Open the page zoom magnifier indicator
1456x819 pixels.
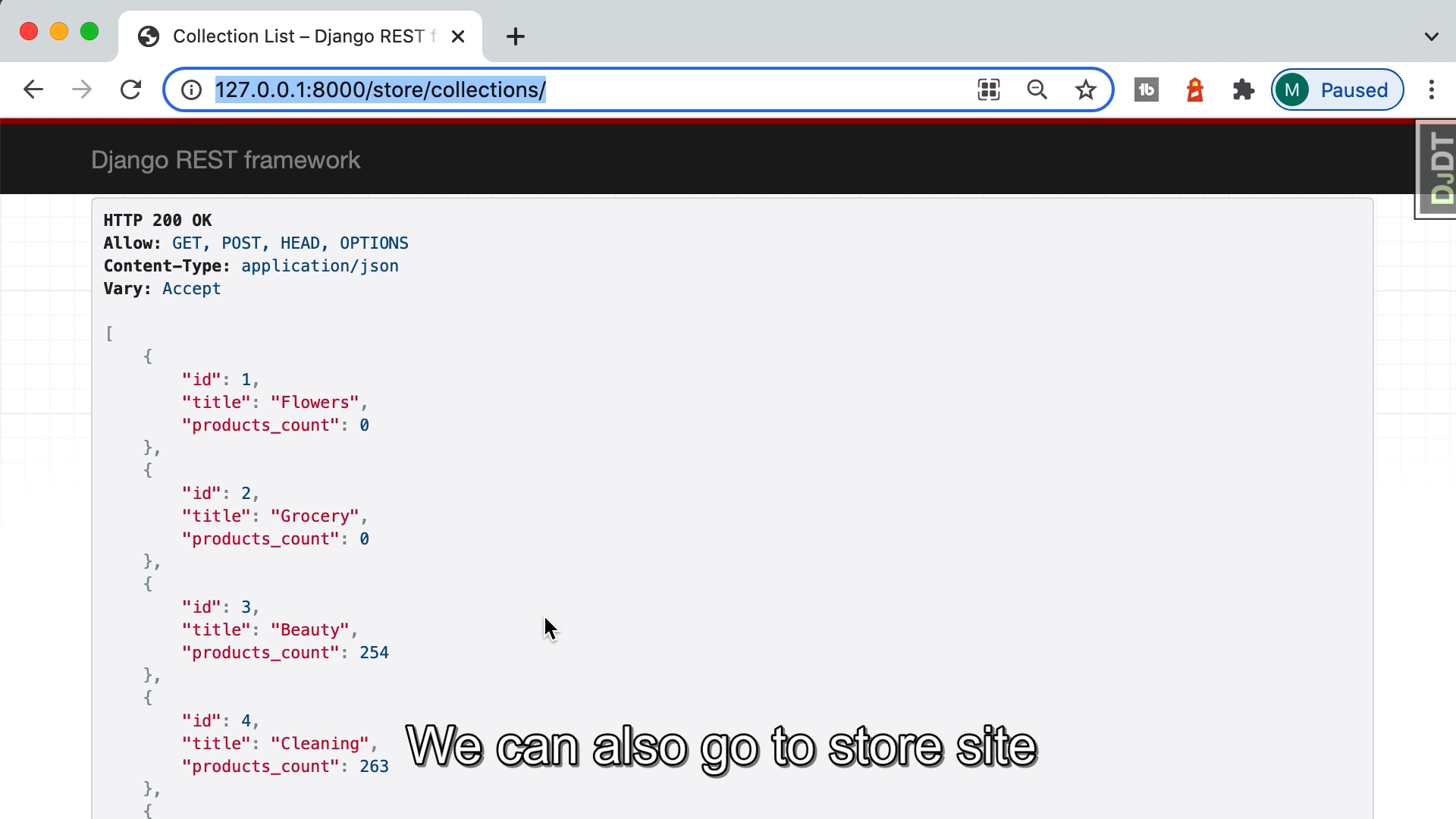point(1037,89)
